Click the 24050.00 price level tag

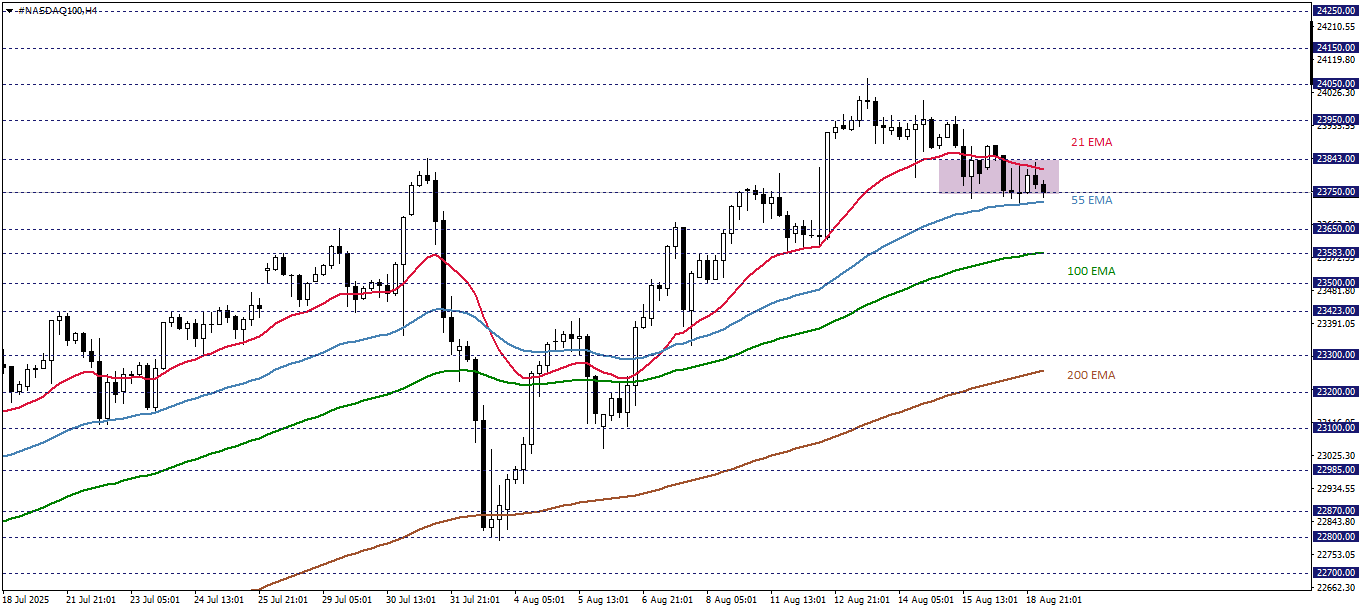[1336, 83]
